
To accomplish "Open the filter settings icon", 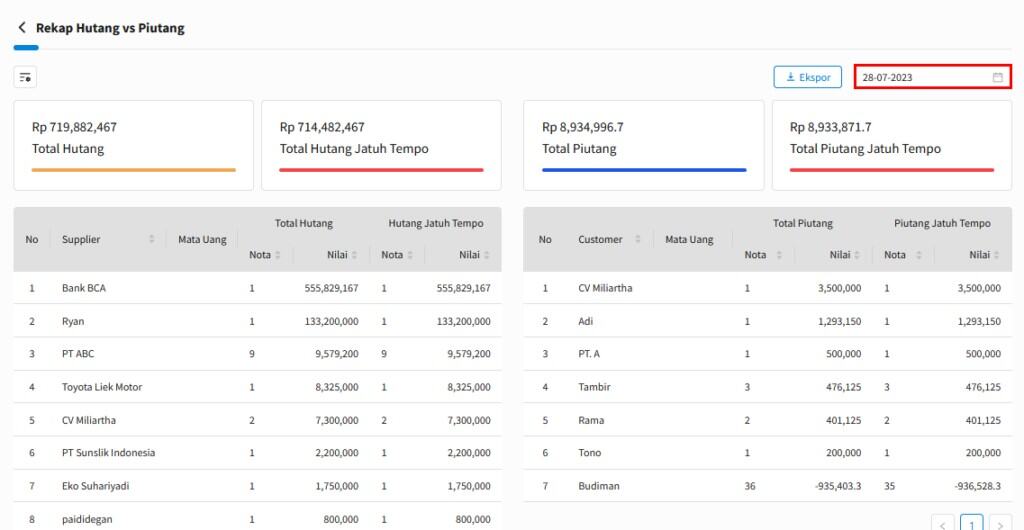I will (x=25, y=77).
